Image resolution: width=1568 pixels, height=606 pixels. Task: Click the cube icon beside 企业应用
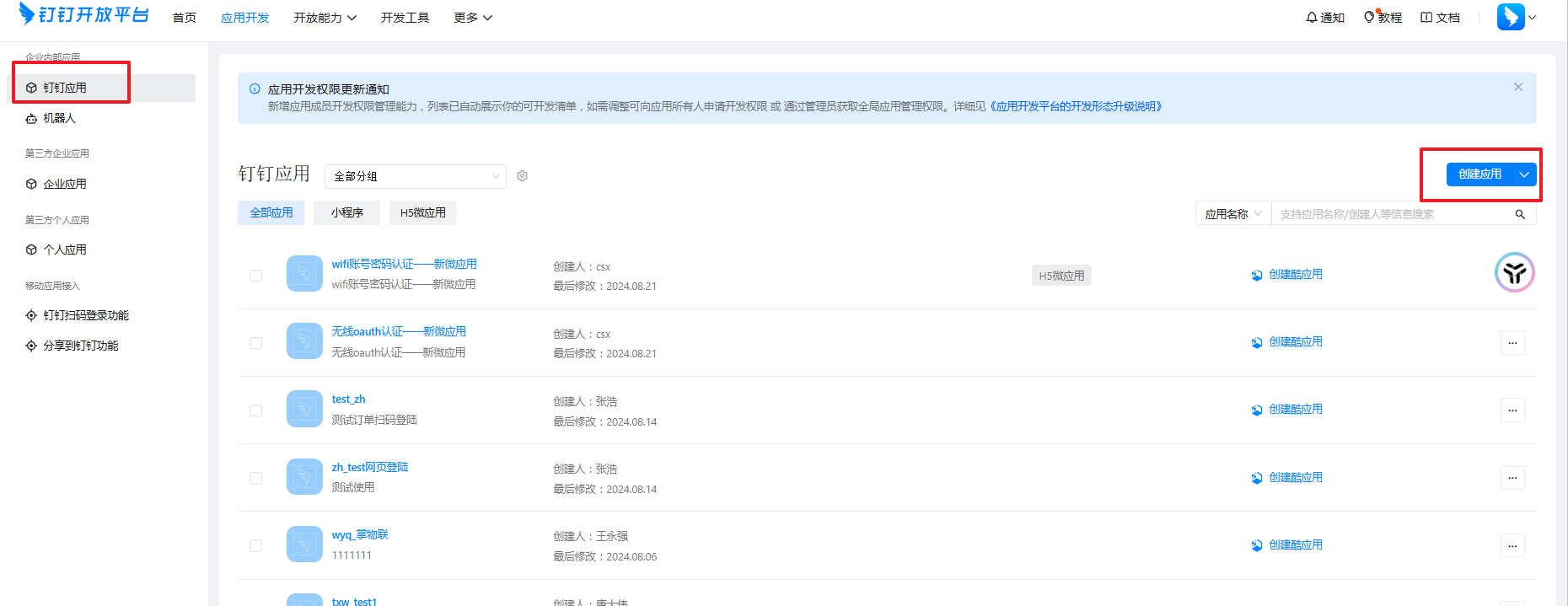31,184
